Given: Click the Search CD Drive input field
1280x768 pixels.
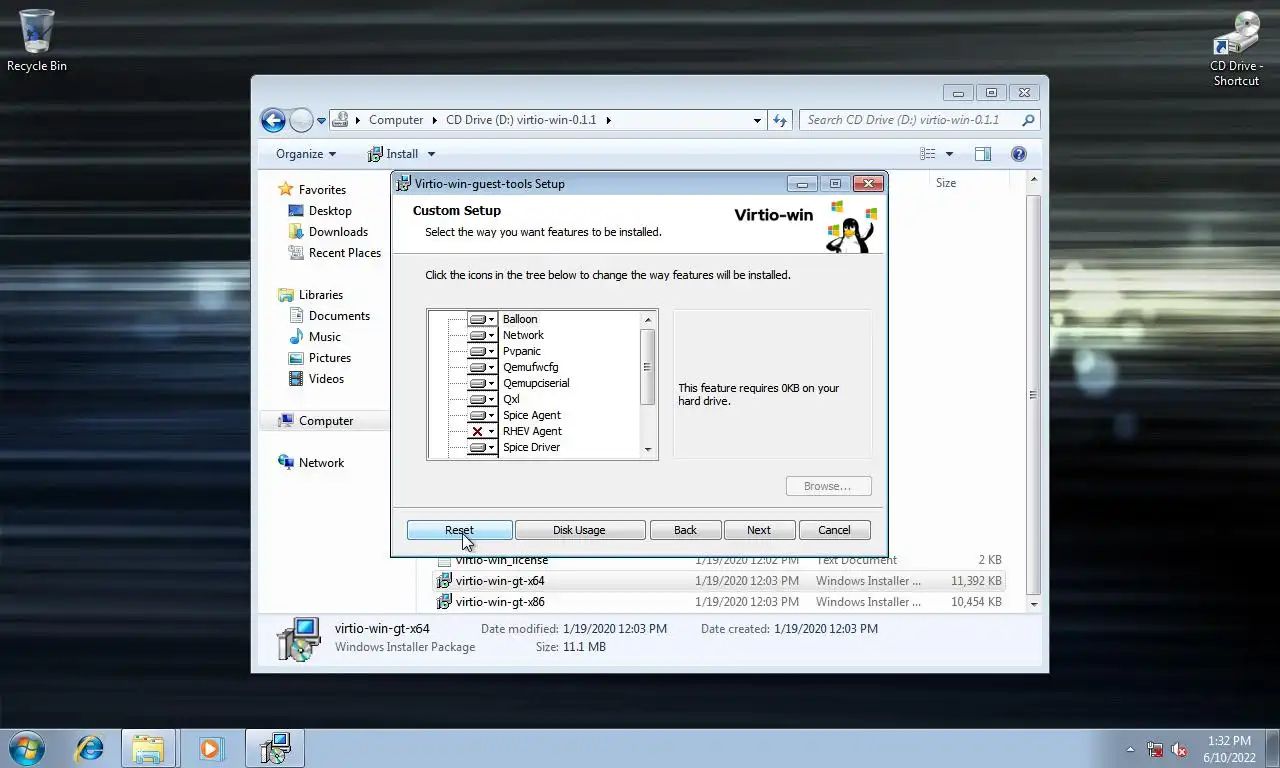Looking at the screenshot, I should [919, 120].
